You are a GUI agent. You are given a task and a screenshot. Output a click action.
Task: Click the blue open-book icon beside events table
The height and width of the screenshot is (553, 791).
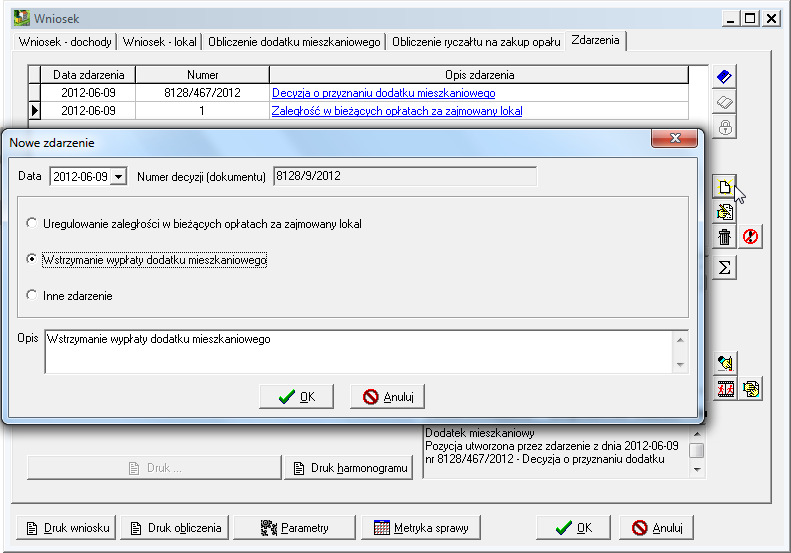coord(724,77)
